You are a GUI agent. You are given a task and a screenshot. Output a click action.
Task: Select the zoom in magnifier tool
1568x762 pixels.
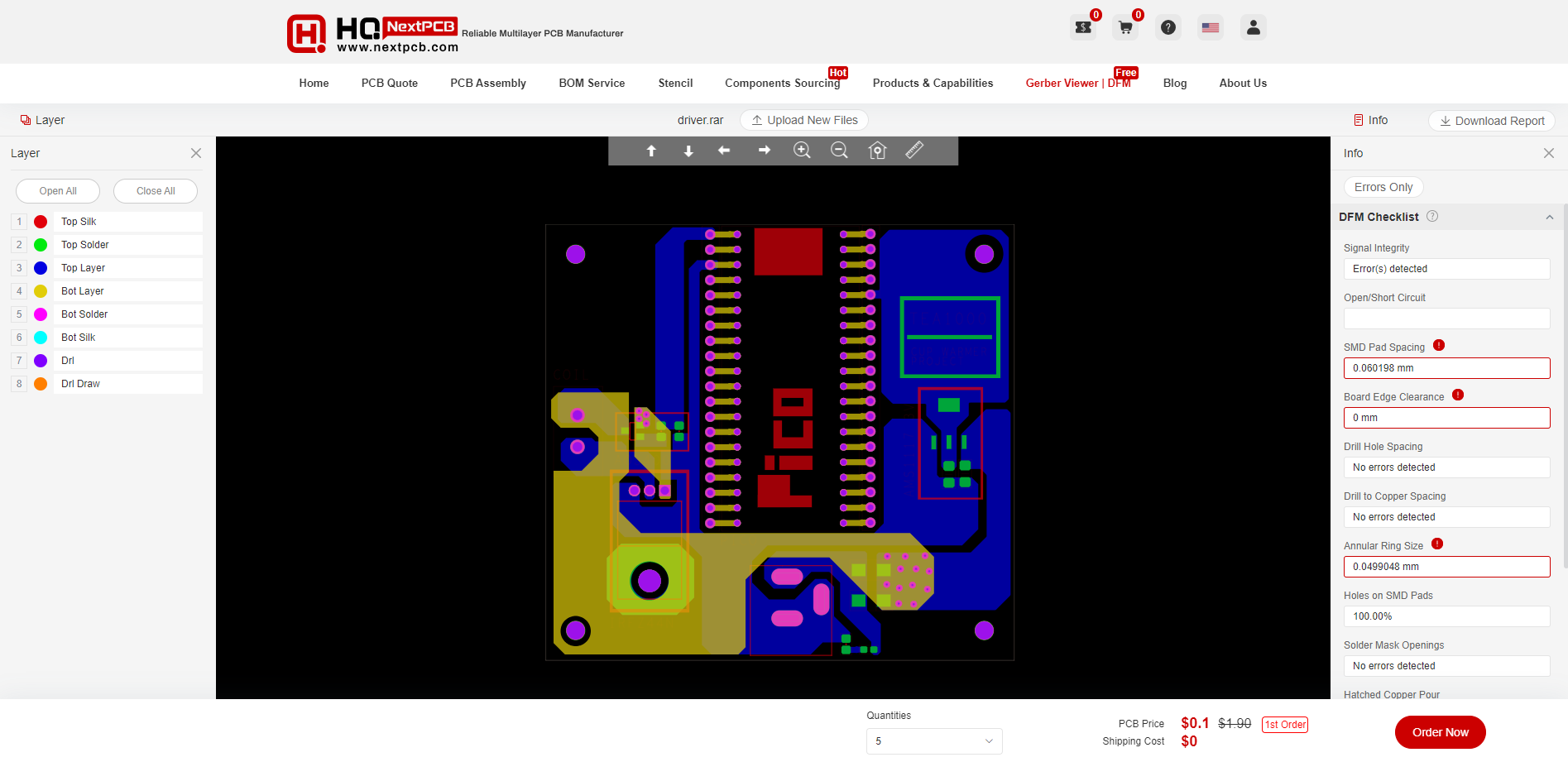pos(802,151)
